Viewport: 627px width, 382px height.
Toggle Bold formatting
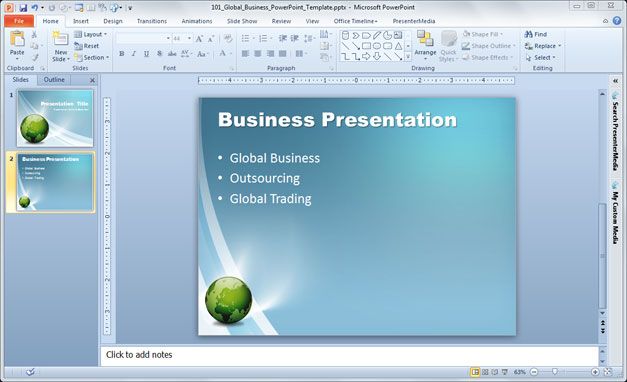coord(122,54)
